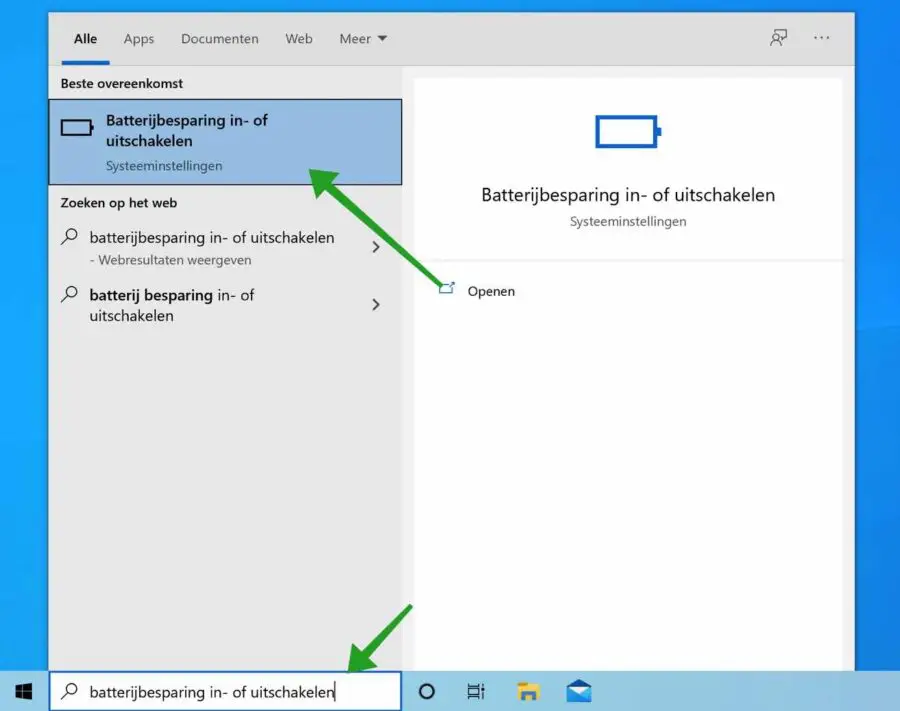Click magnifier icon beside 'batterij besparing' suggestion
This screenshot has width=900, height=711.
(x=69, y=294)
